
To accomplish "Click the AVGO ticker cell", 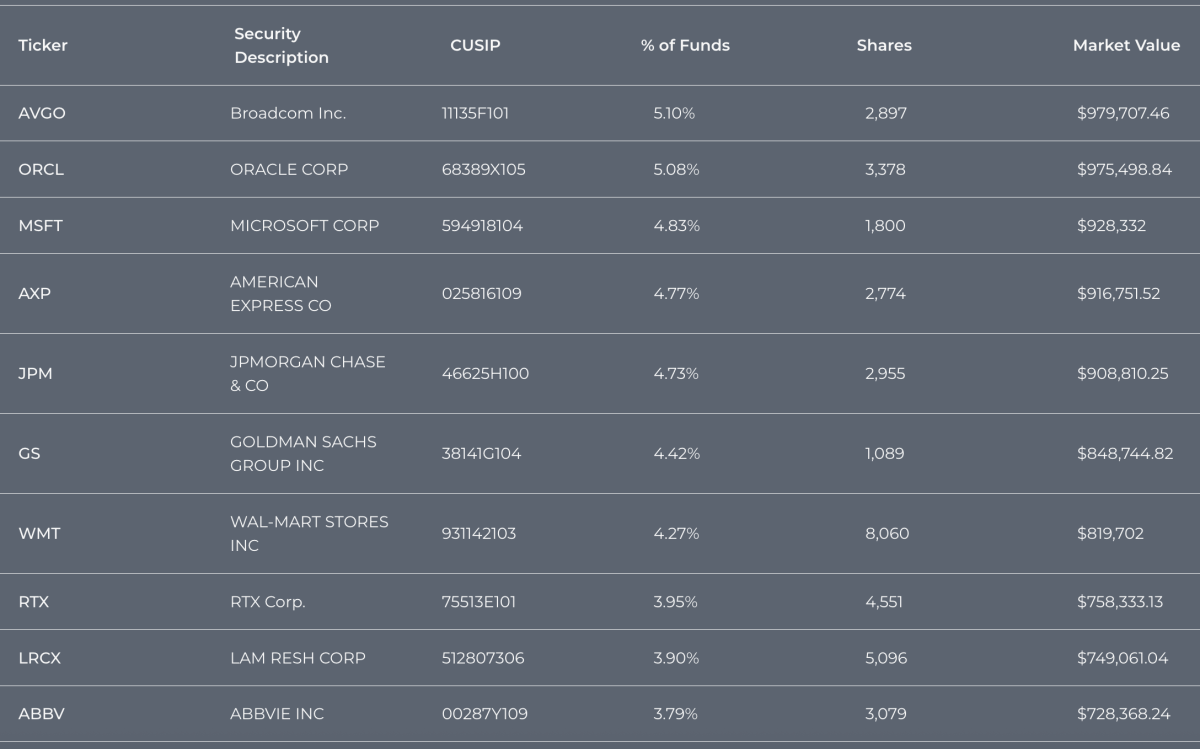I will pos(42,113).
